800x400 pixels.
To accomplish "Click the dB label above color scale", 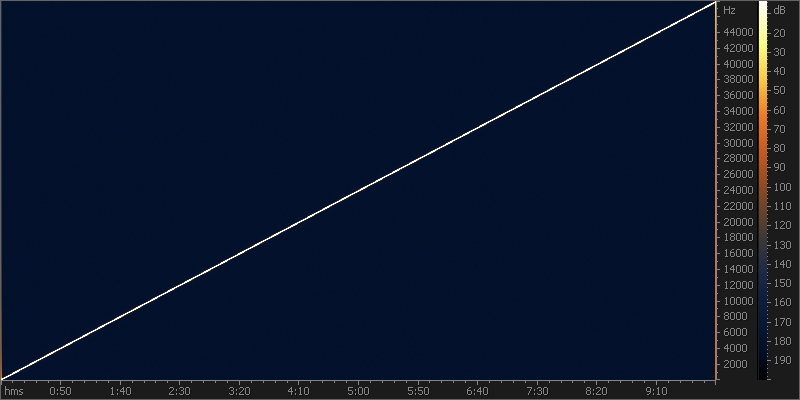I will (x=780, y=10).
